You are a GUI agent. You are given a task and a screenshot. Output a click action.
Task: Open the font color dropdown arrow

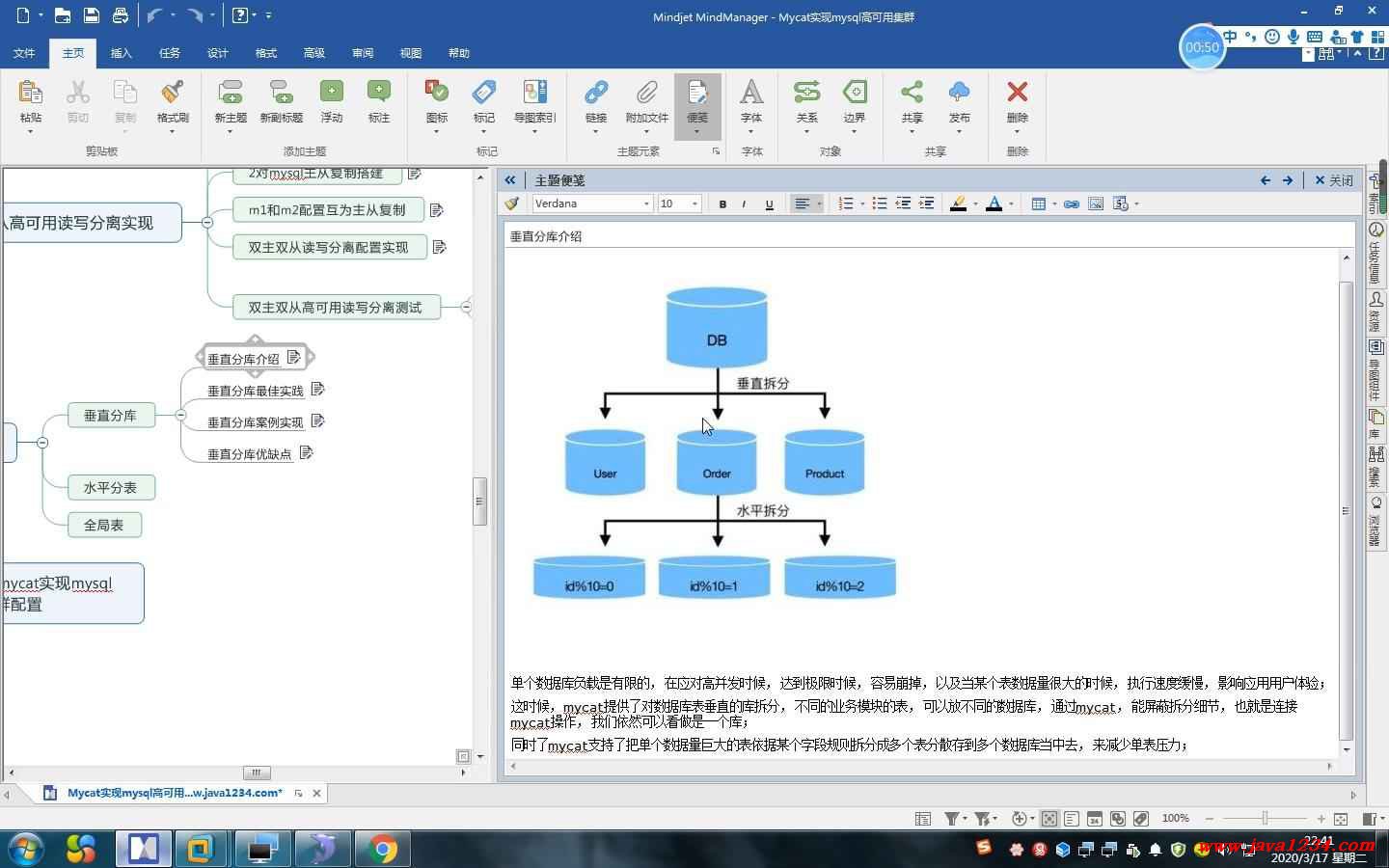1011,203
